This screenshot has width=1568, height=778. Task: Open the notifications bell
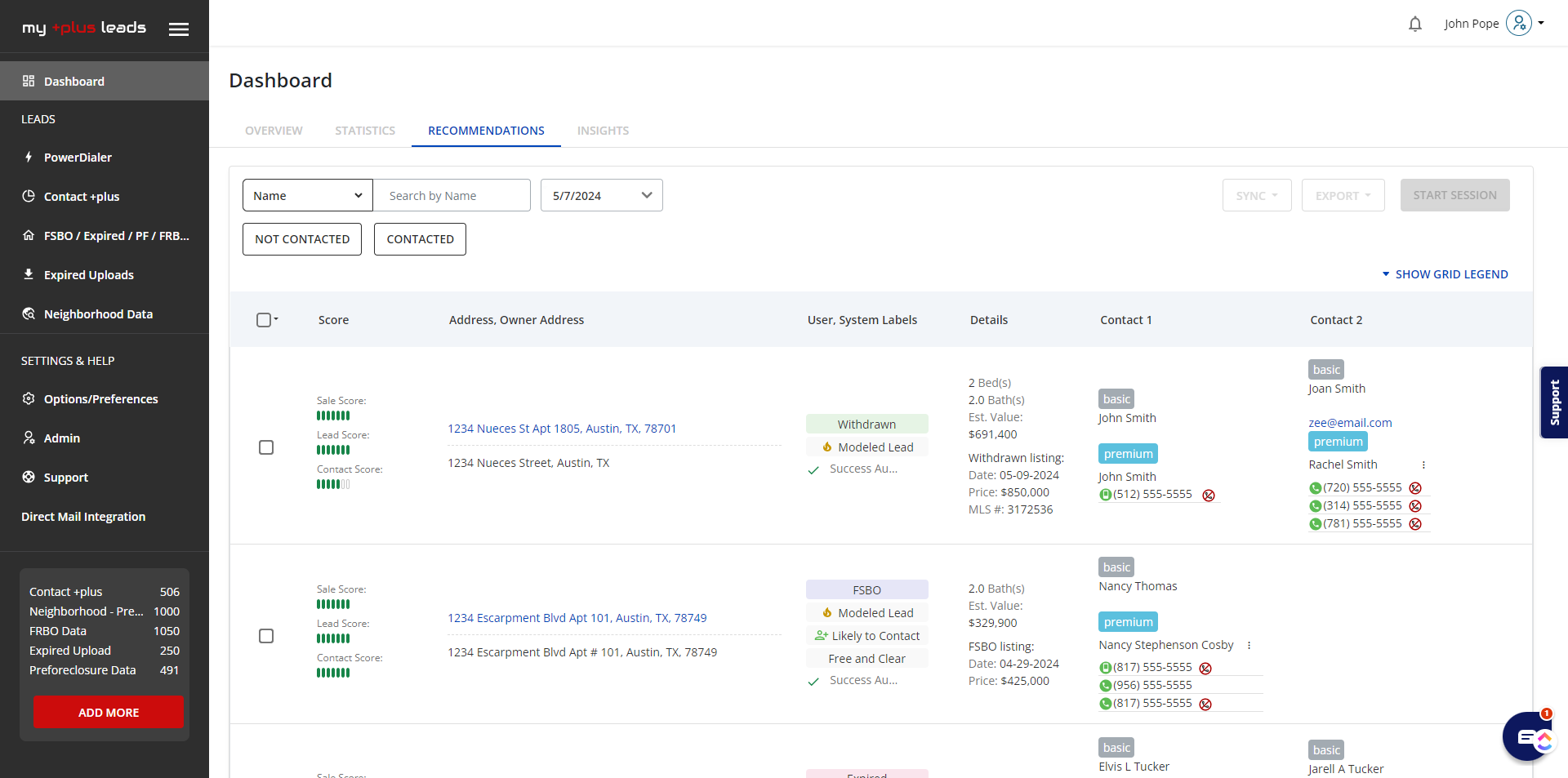[1414, 24]
